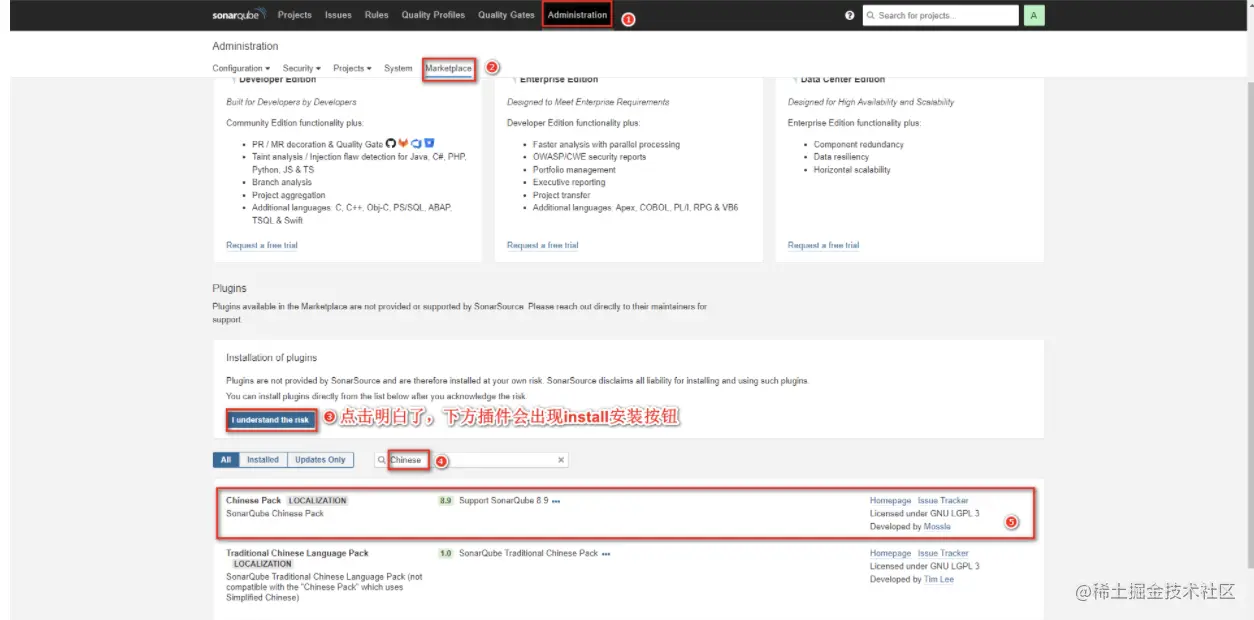Open developer Tim Lee link
1254x620 pixels.
tap(939, 579)
